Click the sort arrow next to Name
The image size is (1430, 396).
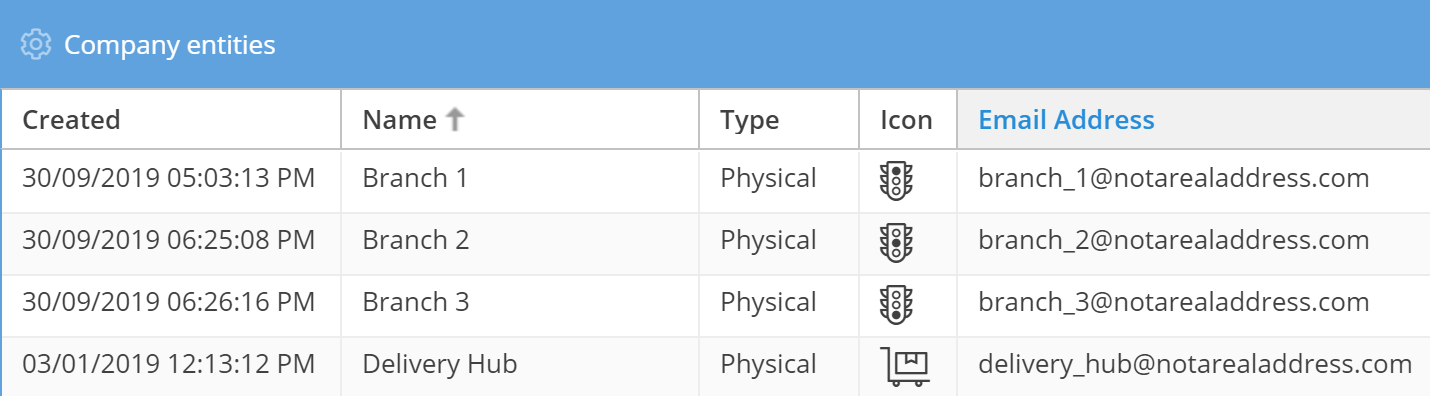[455, 120]
